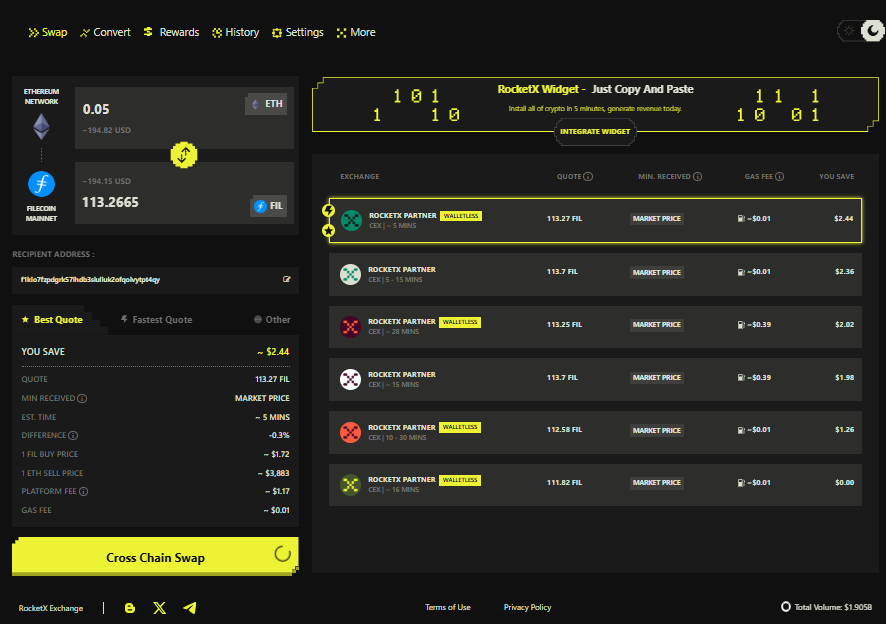Screen dimensions: 886x624
Task: Click the yellow coin icon next to RocketX Exchange
Action: click(130, 607)
